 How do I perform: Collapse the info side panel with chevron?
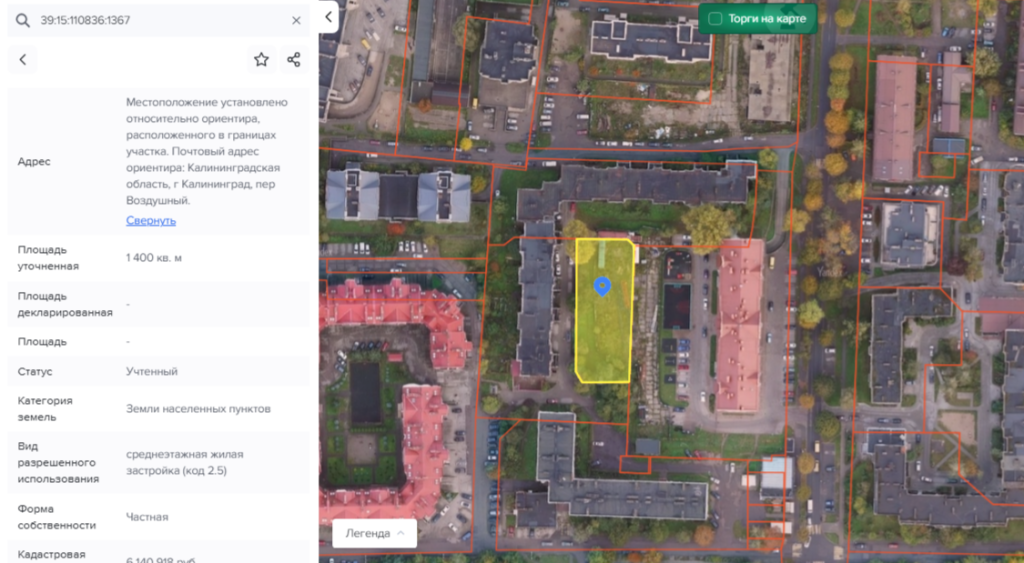click(x=329, y=17)
